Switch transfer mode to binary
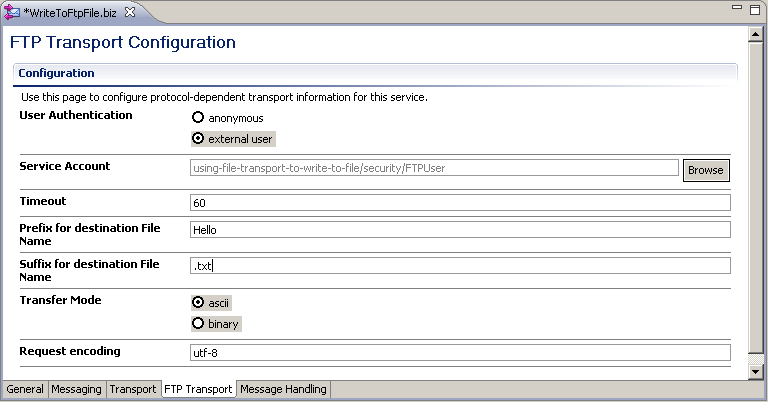Image resolution: width=768 pixels, height=402 pixels. 198,324
